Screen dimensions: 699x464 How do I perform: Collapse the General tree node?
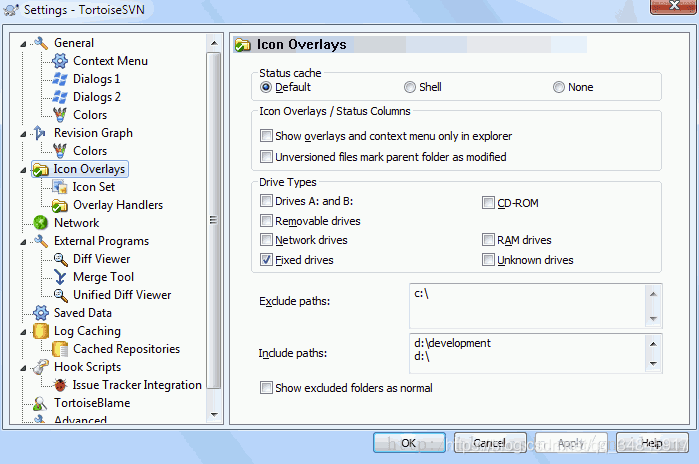[x=23, y=44]
